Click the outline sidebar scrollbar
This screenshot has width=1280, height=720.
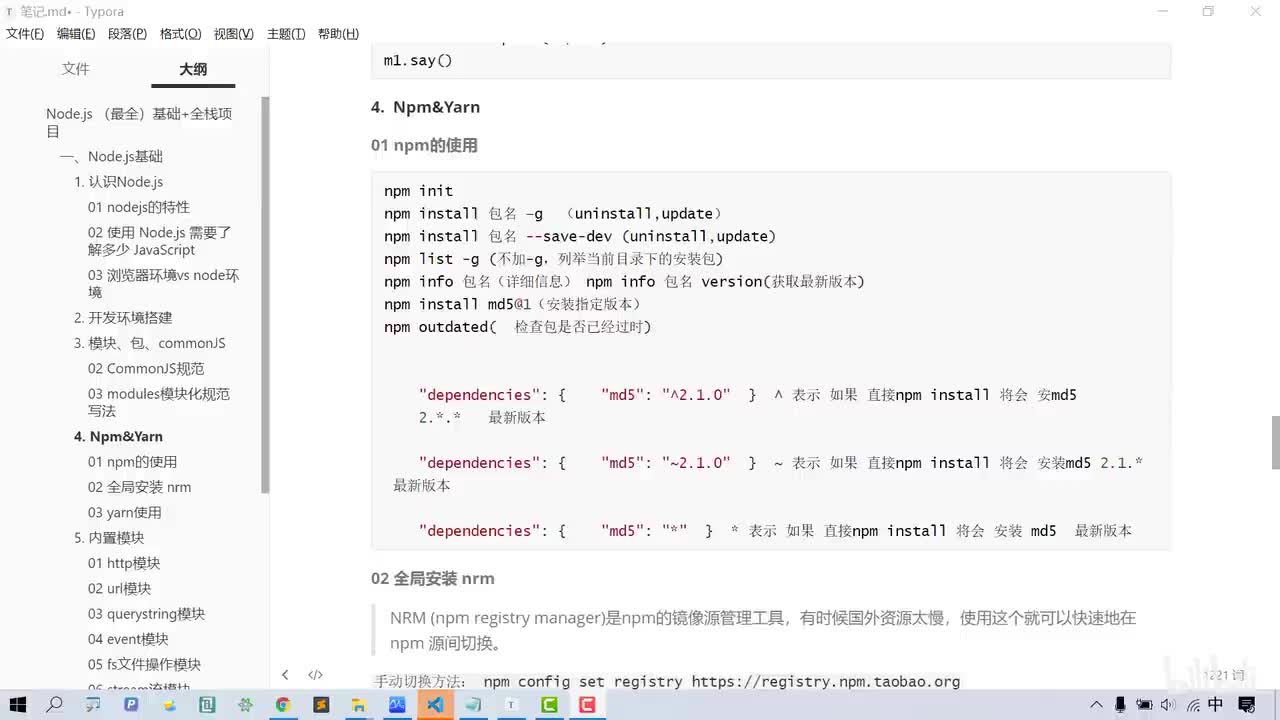point(265,295)
